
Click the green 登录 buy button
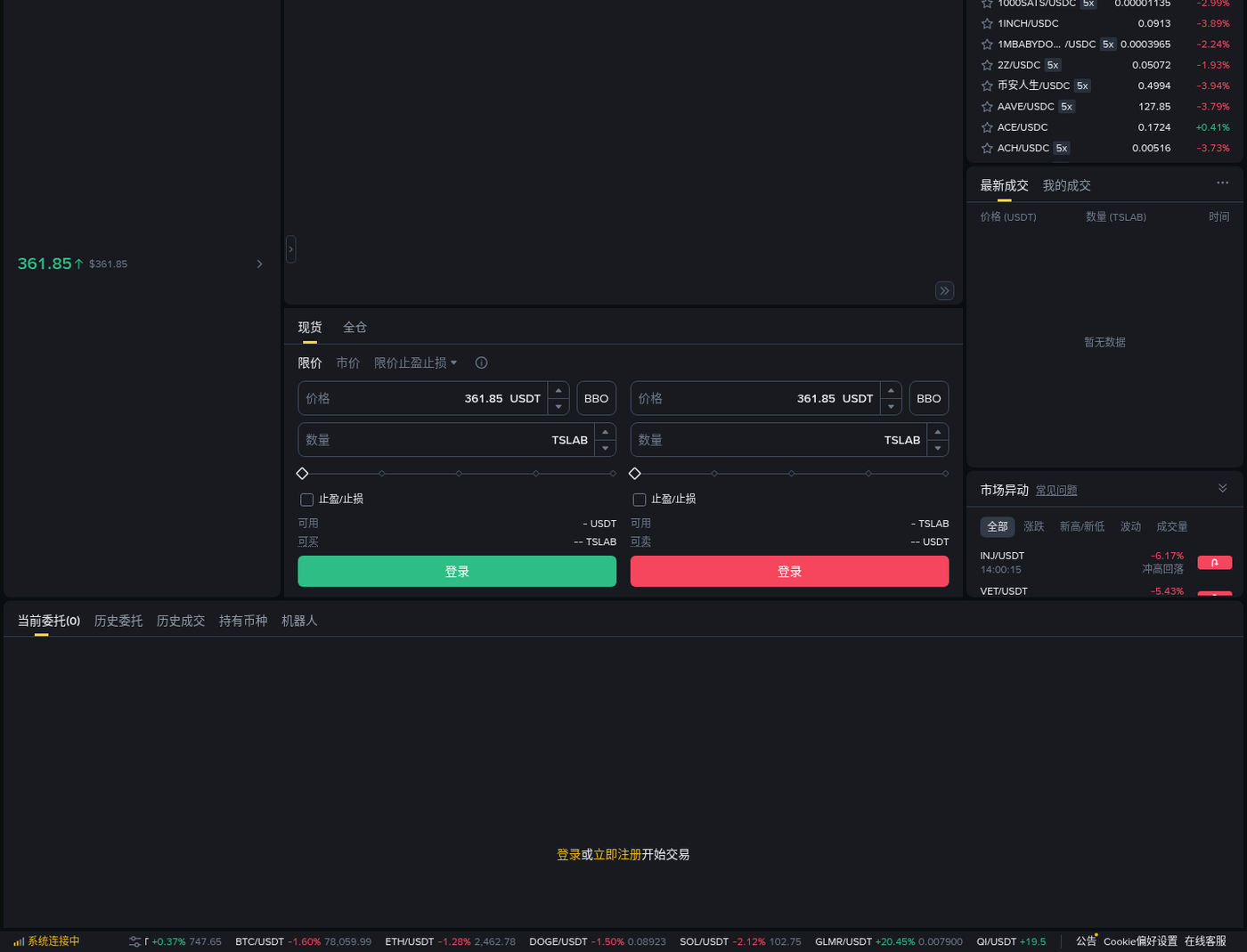[457, 572]
